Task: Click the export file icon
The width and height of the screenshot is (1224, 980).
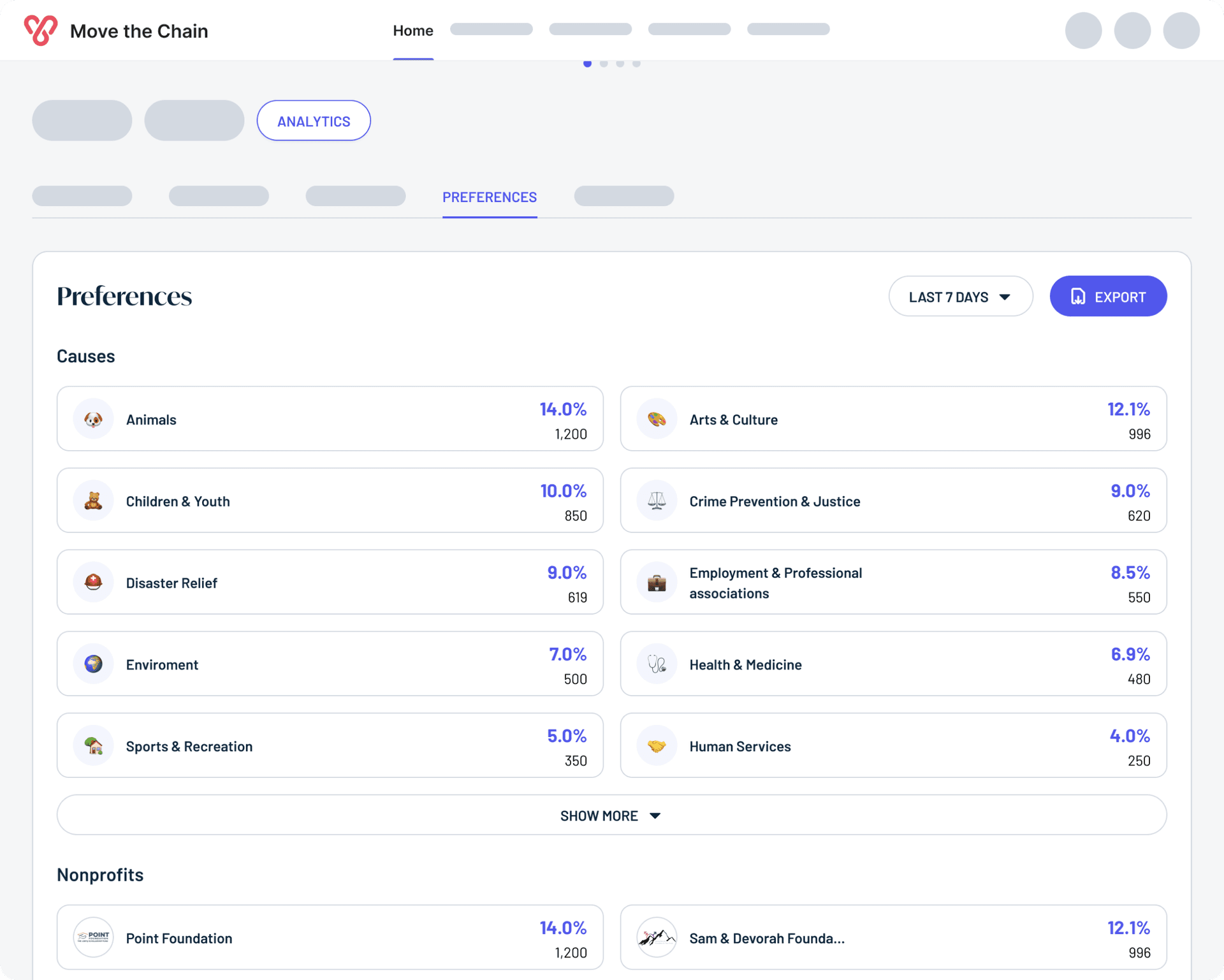Action: click(1078, 296)
